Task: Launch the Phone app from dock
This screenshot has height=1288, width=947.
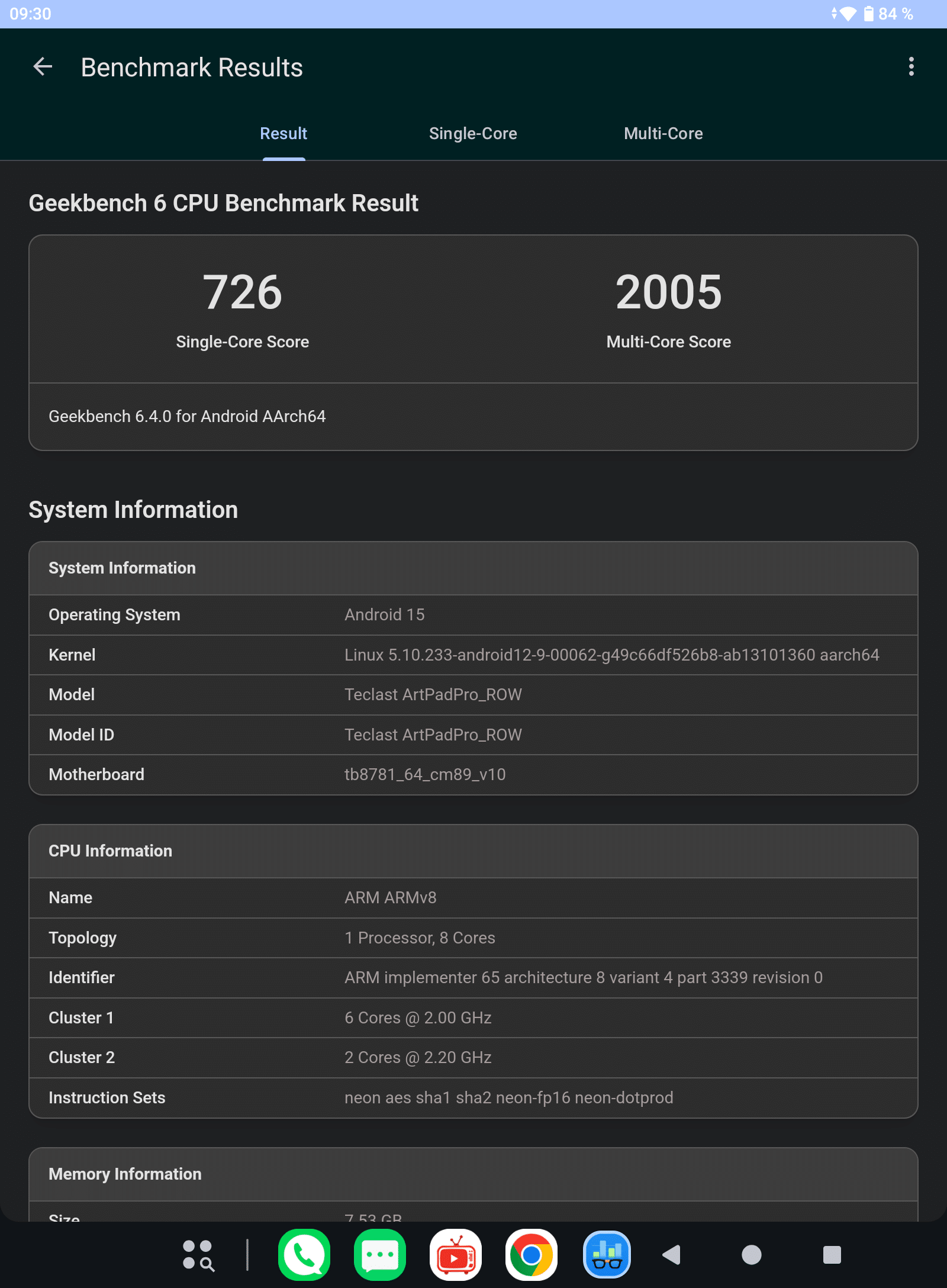Action: (304, 1255)
